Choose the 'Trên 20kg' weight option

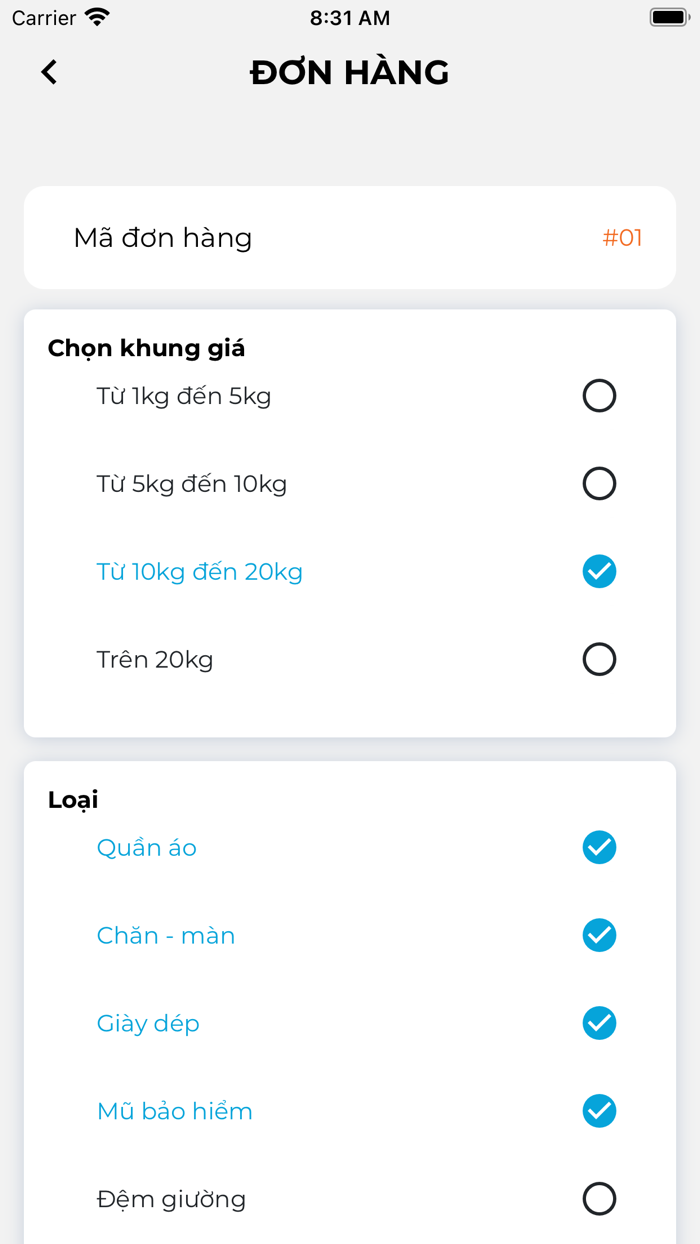tap(599, 659)
